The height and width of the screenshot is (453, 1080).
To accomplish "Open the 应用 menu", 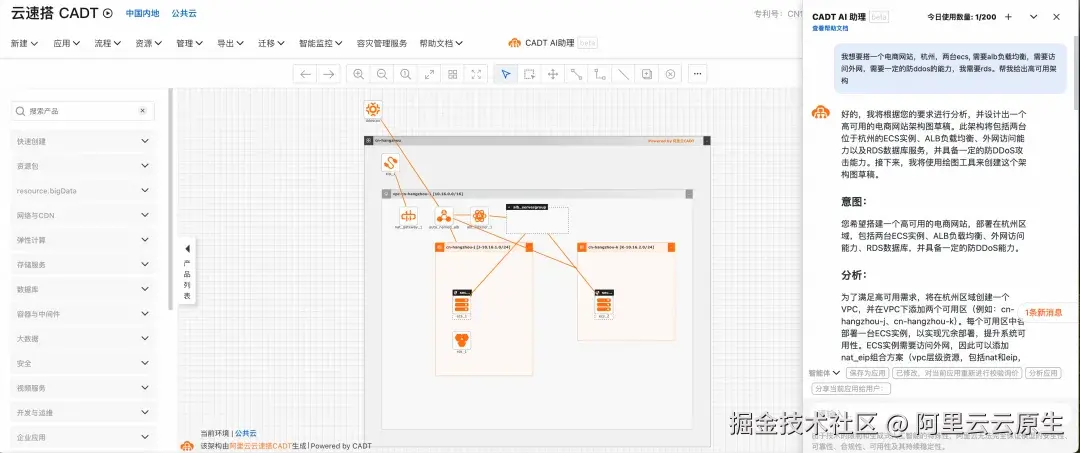I will click(67, 43).
